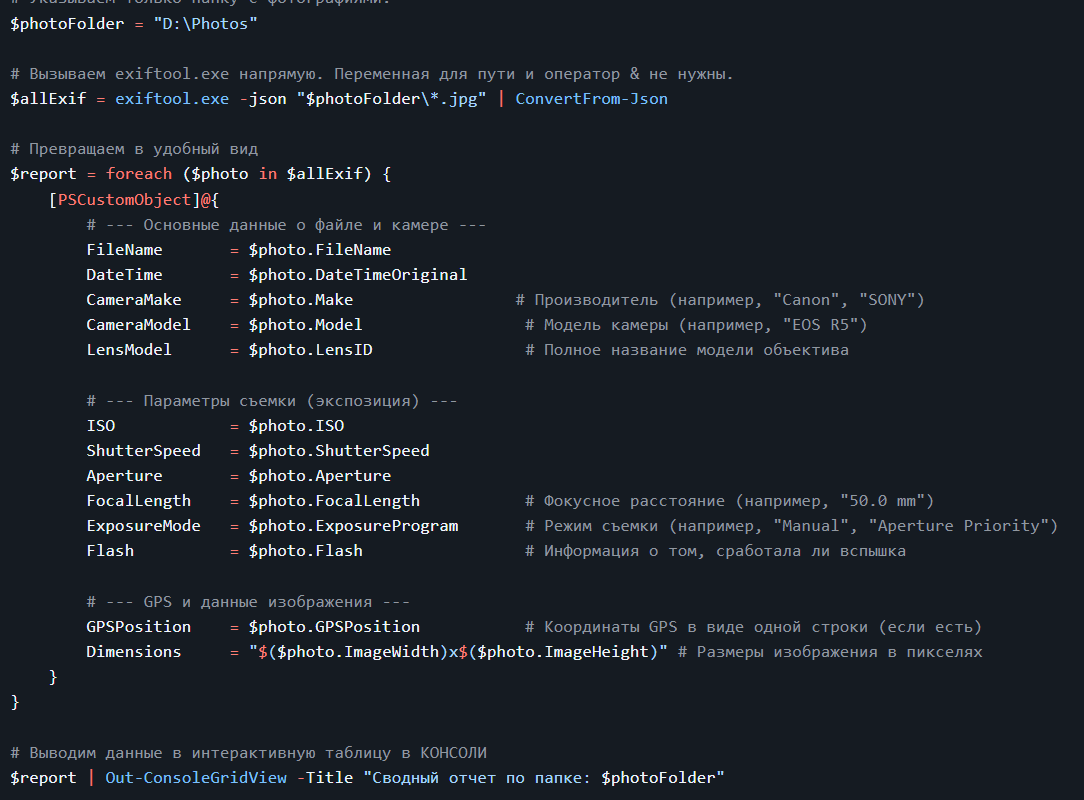Click the $photo.DateTimeOriginal value

[357, 275]
